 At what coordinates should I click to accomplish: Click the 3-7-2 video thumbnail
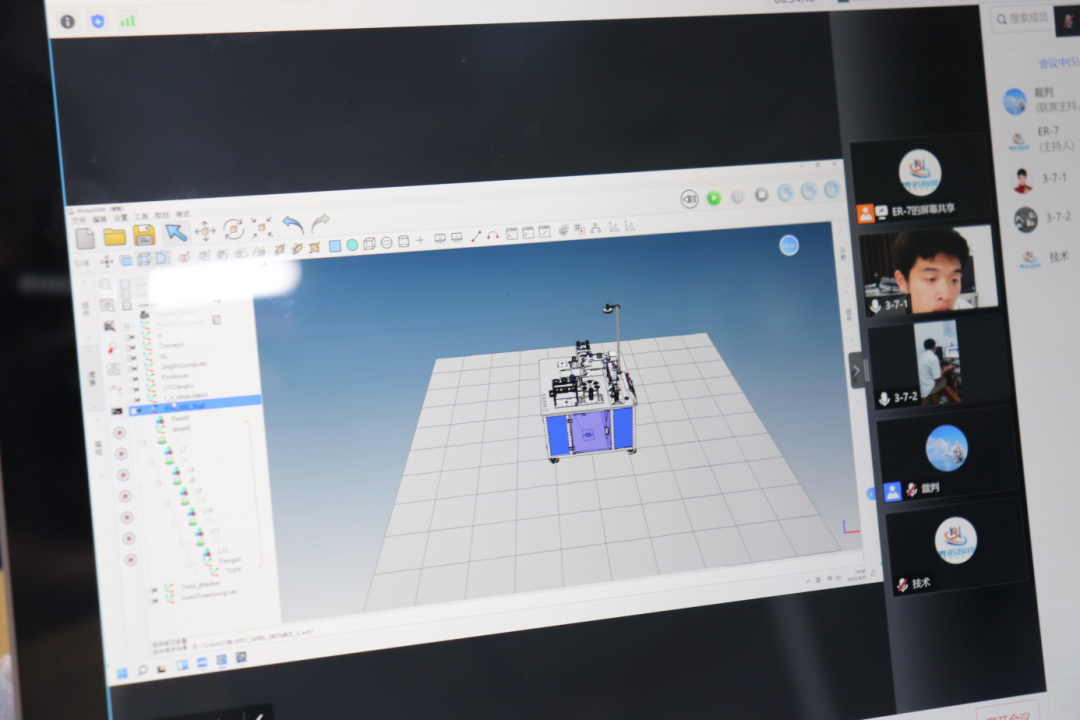click(x=937, y=362)
